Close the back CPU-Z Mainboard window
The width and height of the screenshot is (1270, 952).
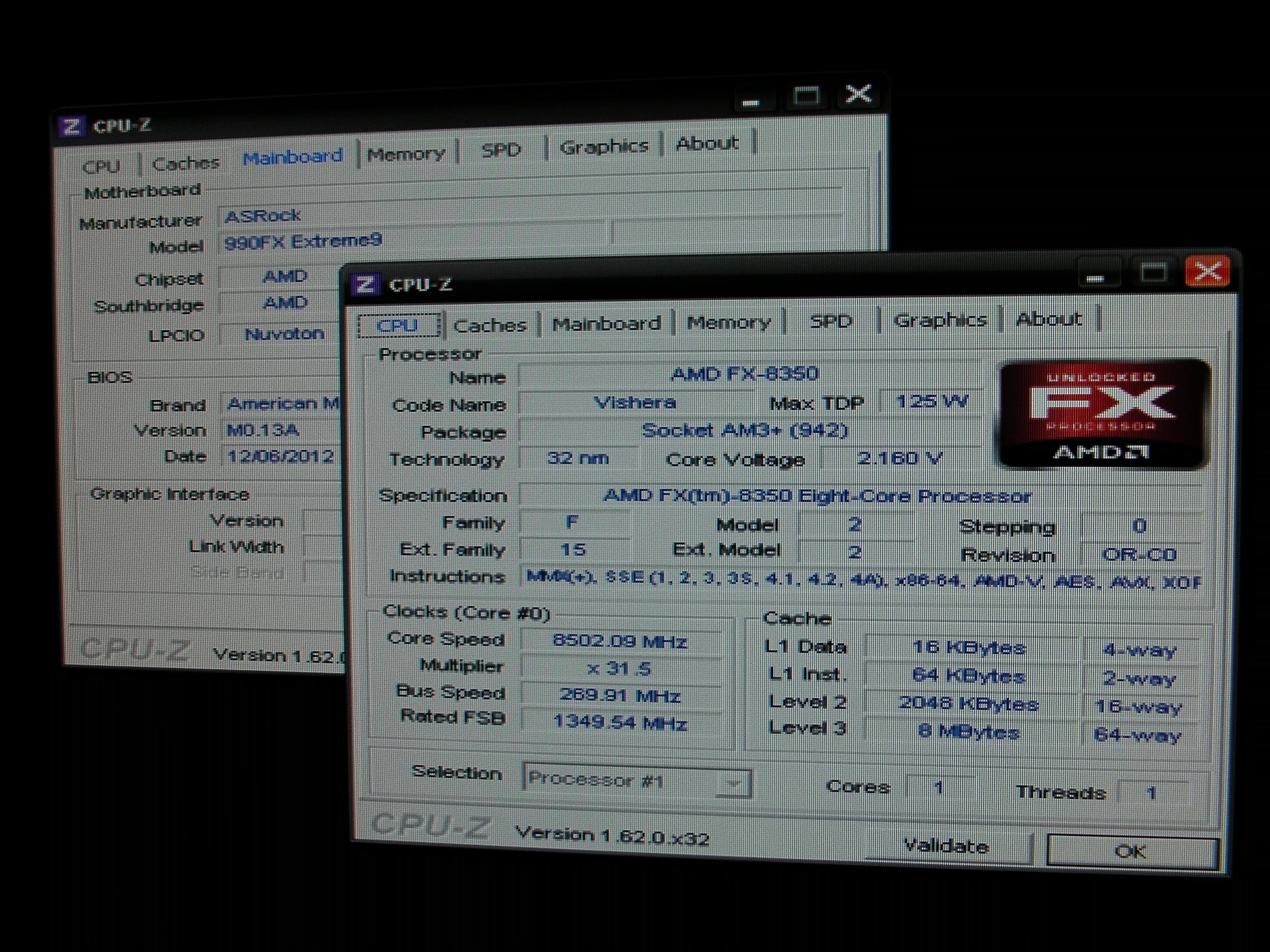click(x=858, y=94)
